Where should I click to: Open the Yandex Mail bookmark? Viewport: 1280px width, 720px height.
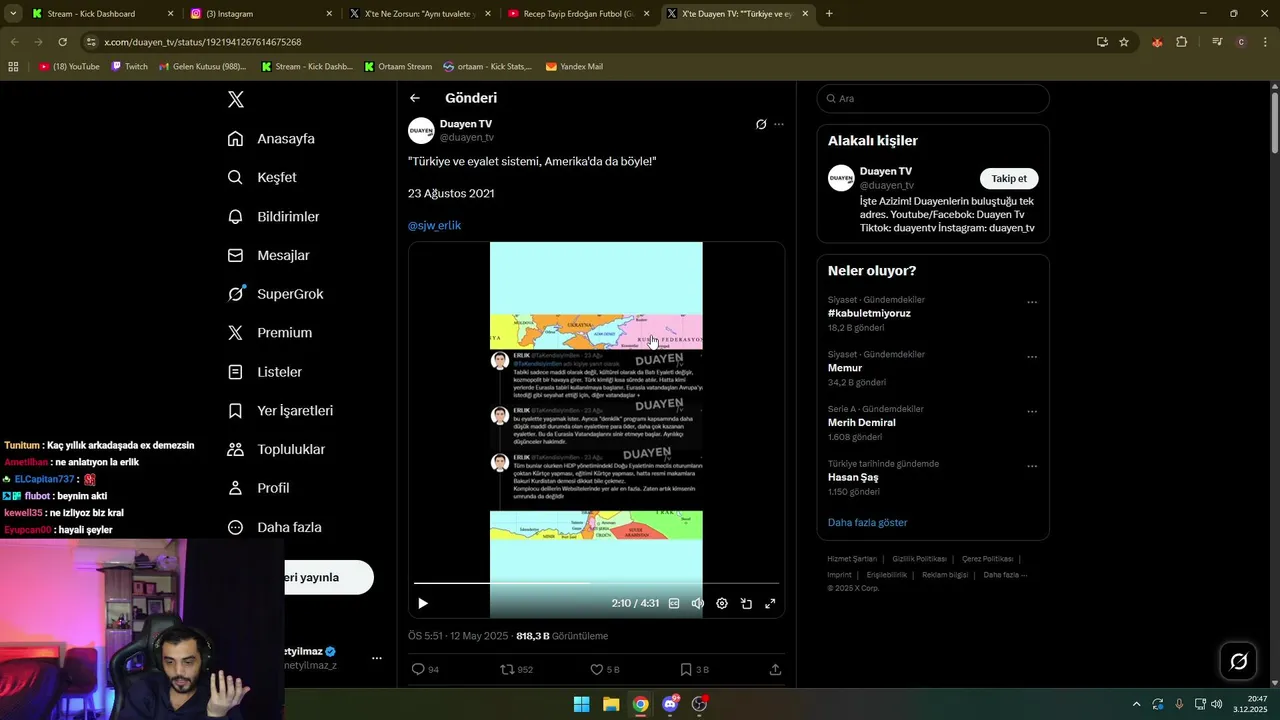click(x=574, y=66)
